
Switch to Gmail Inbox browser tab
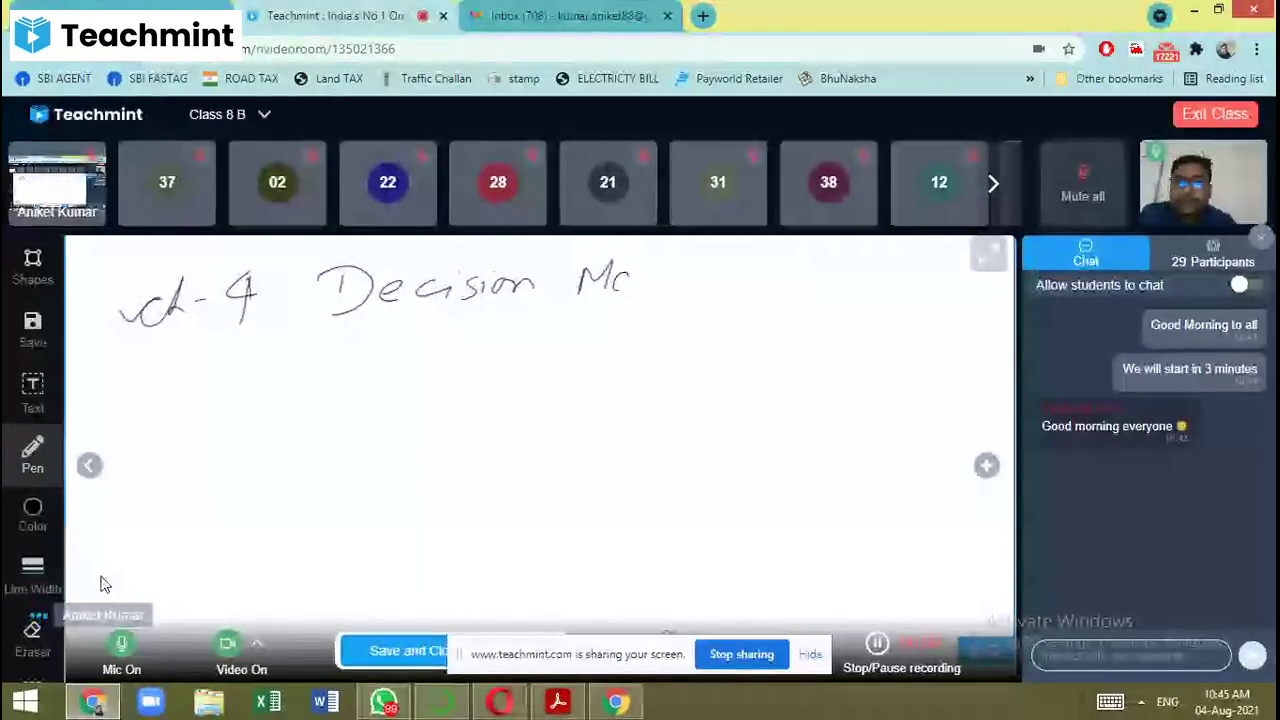(569, 16)
